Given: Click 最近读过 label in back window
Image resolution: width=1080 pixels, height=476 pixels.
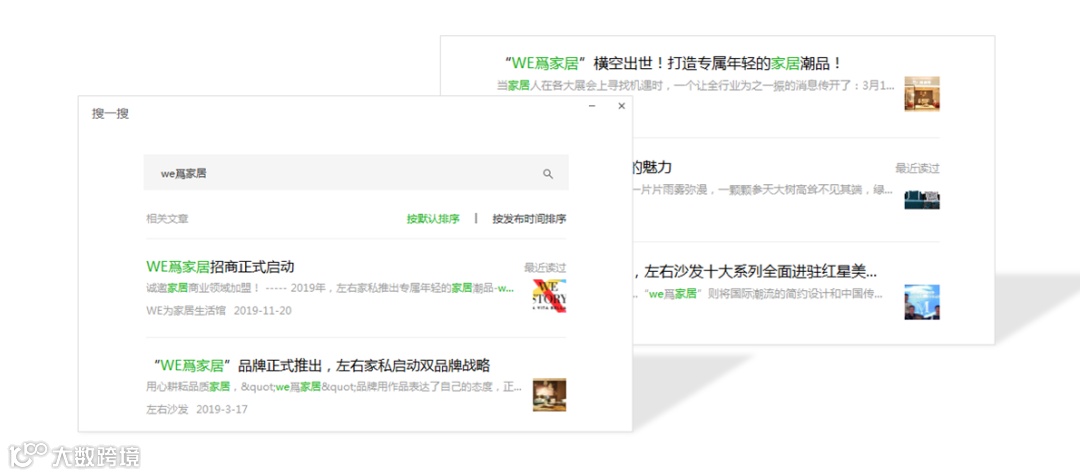Looking at the screenshot, I should (917, 168).
